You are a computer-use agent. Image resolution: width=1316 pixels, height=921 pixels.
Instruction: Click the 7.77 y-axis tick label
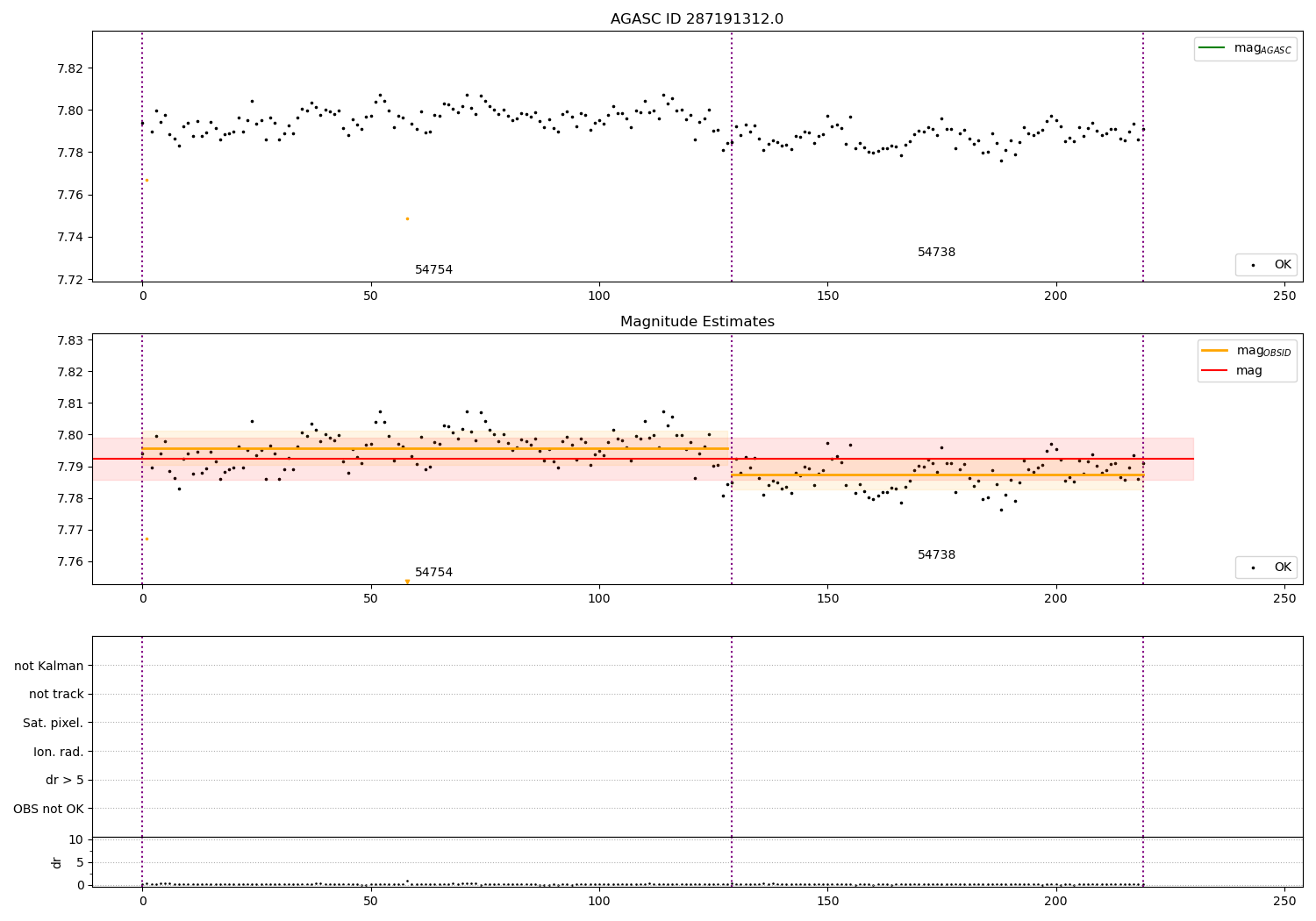(69, 530)
